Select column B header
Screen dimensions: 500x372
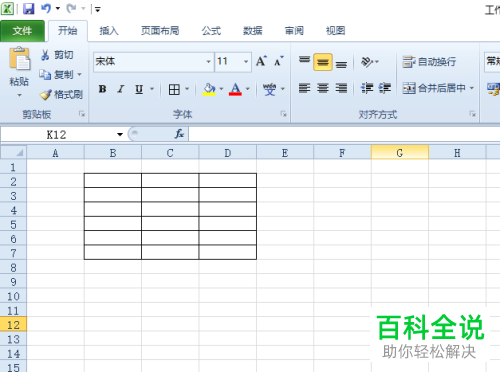point(113,153)
